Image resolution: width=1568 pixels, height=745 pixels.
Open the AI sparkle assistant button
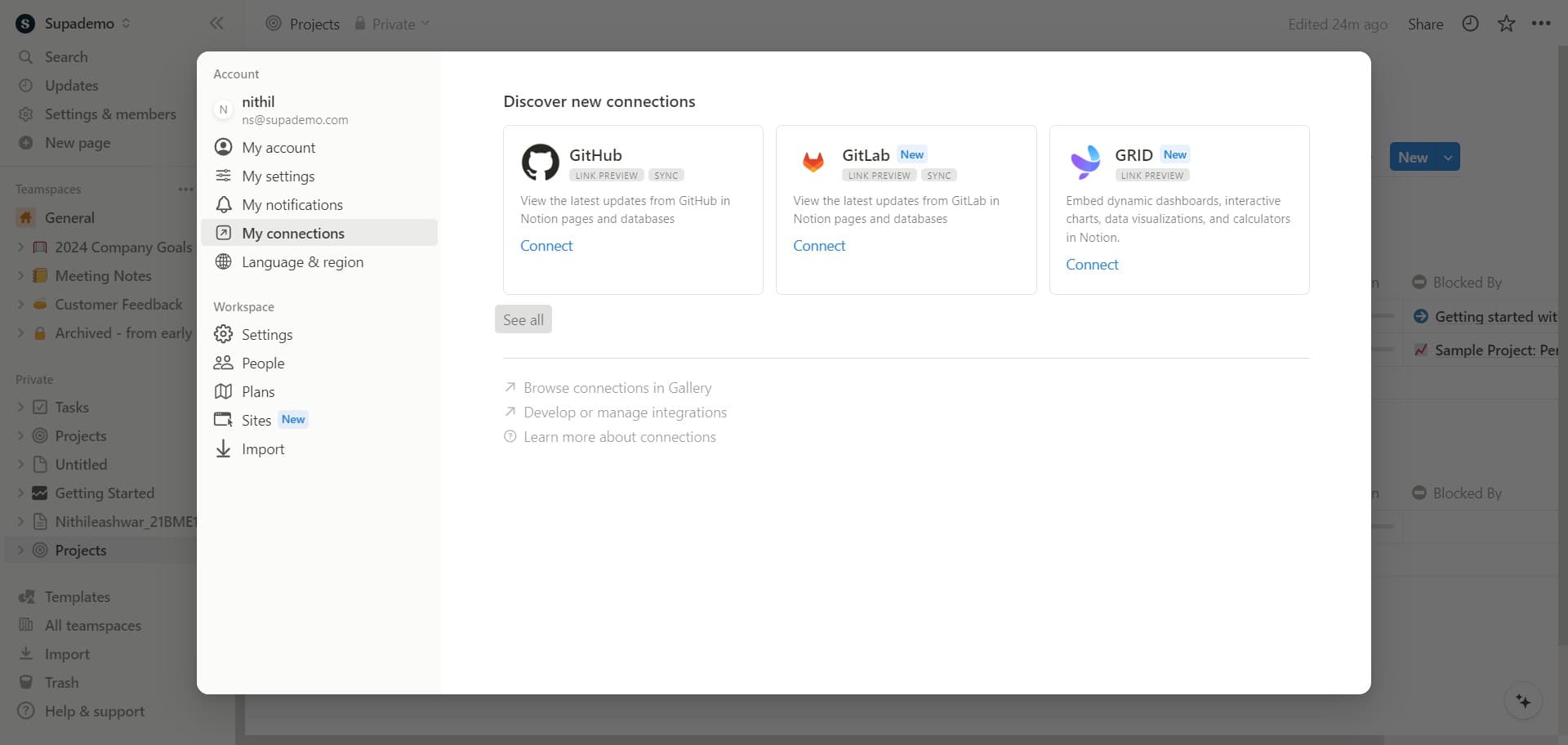tap(1523, 702)
